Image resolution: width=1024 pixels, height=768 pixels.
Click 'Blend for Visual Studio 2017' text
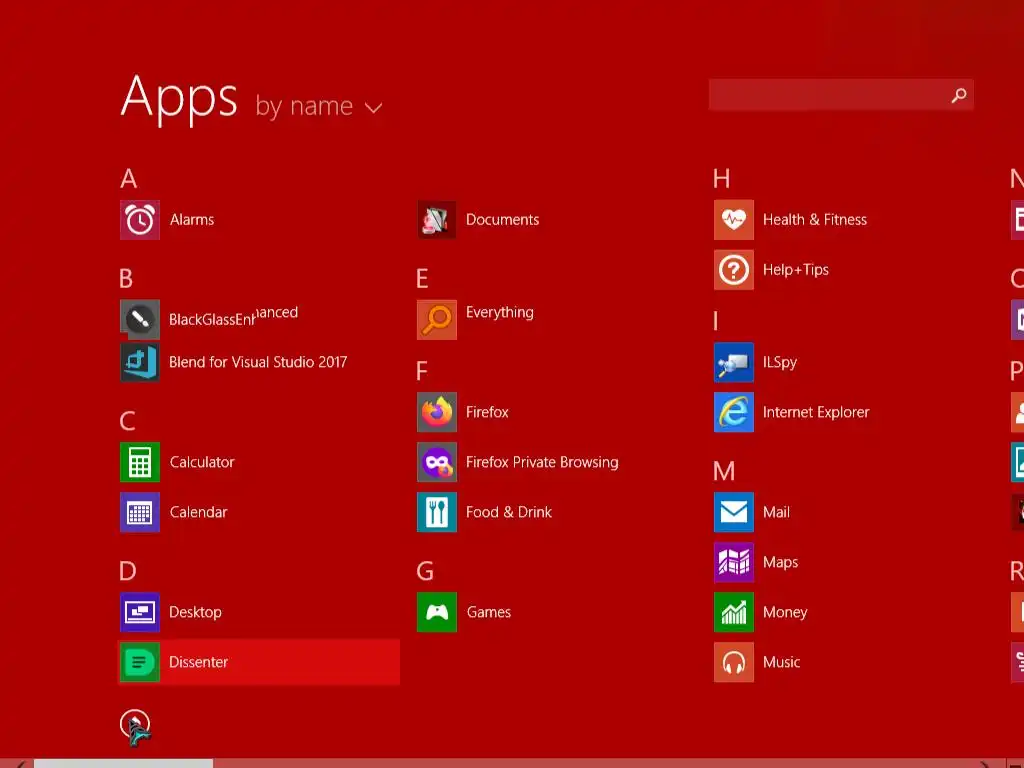point(258,362)
